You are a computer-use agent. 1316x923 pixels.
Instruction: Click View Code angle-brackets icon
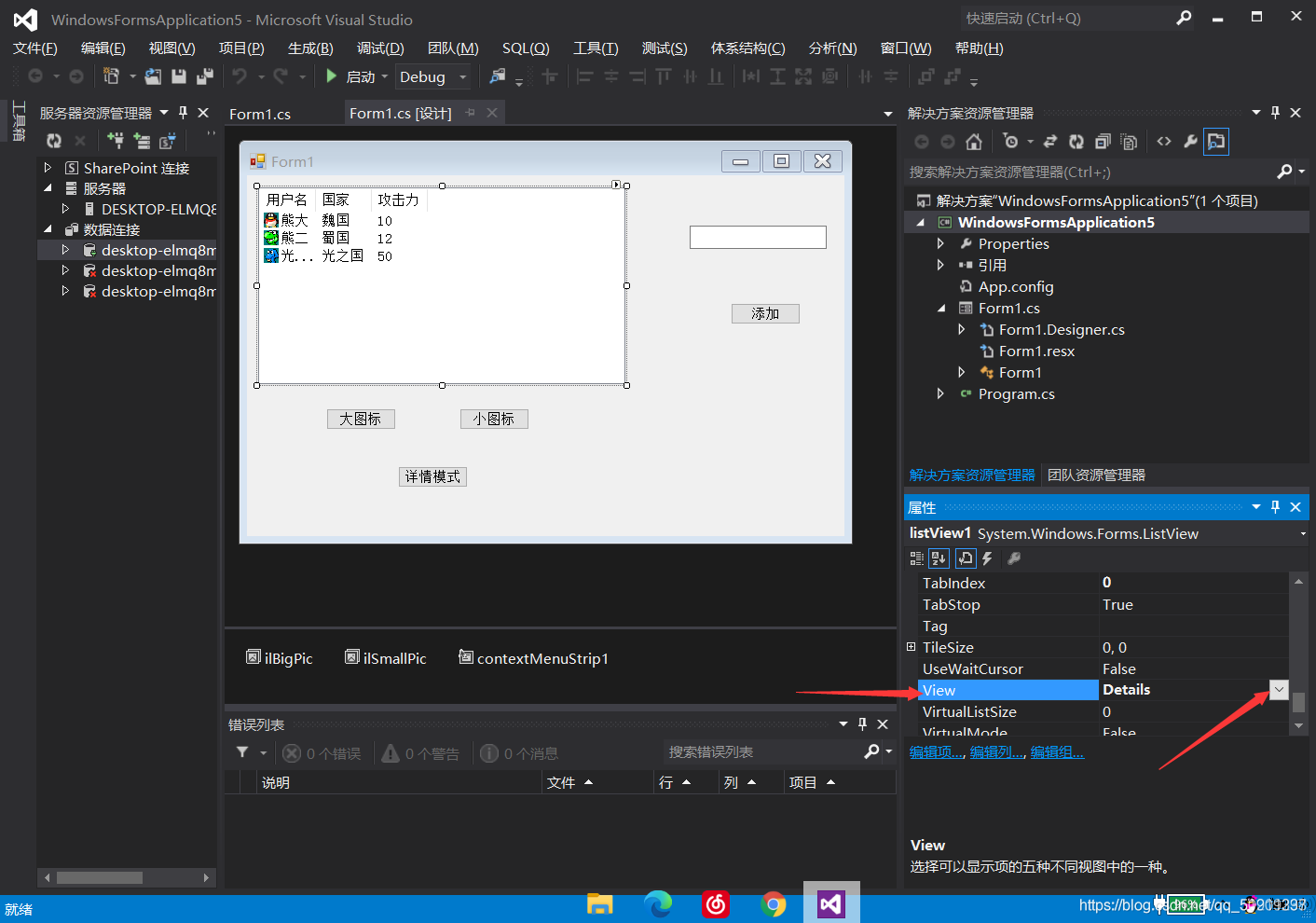1164,142
